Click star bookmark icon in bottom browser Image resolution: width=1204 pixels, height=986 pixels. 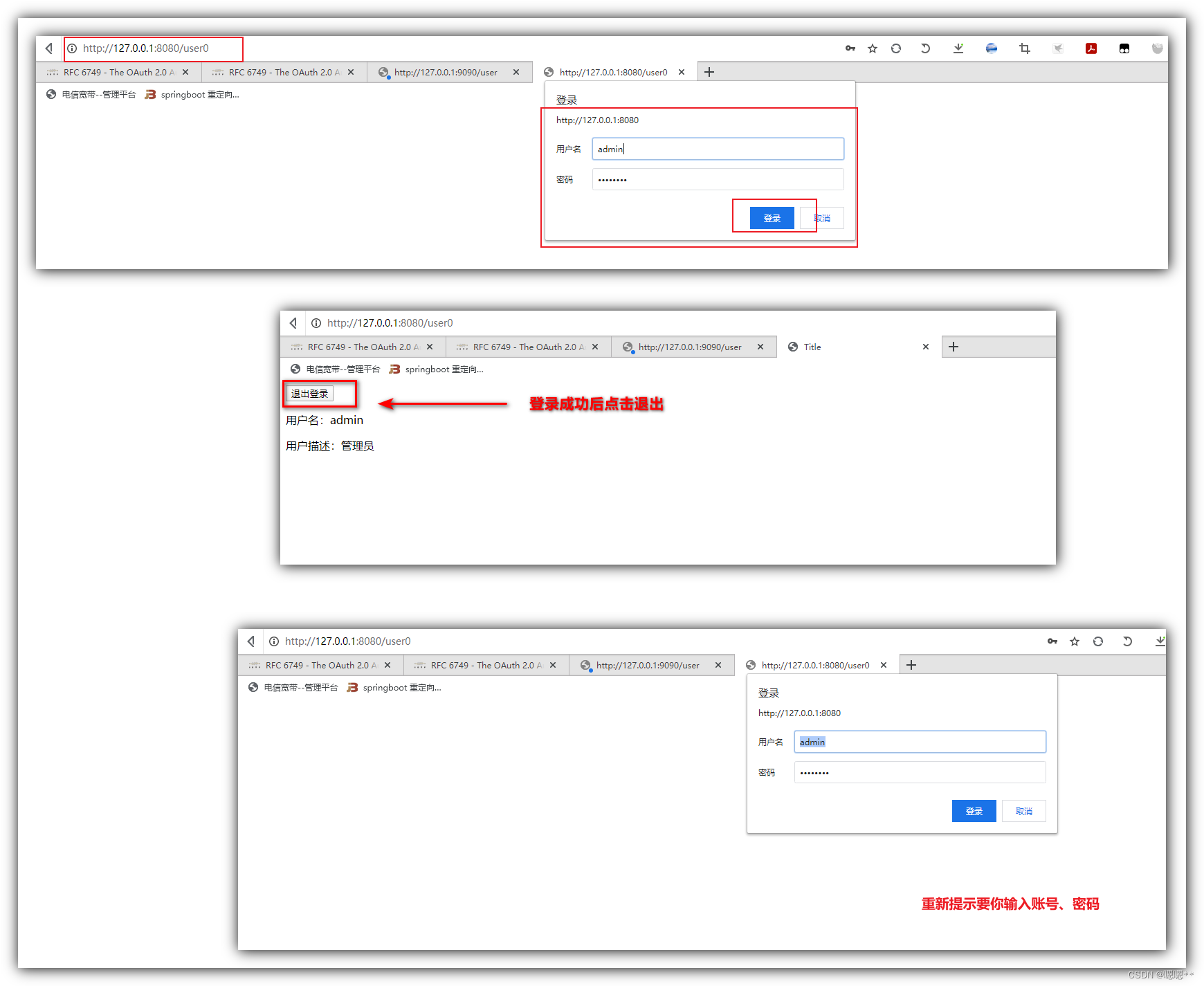point(1075,641)
